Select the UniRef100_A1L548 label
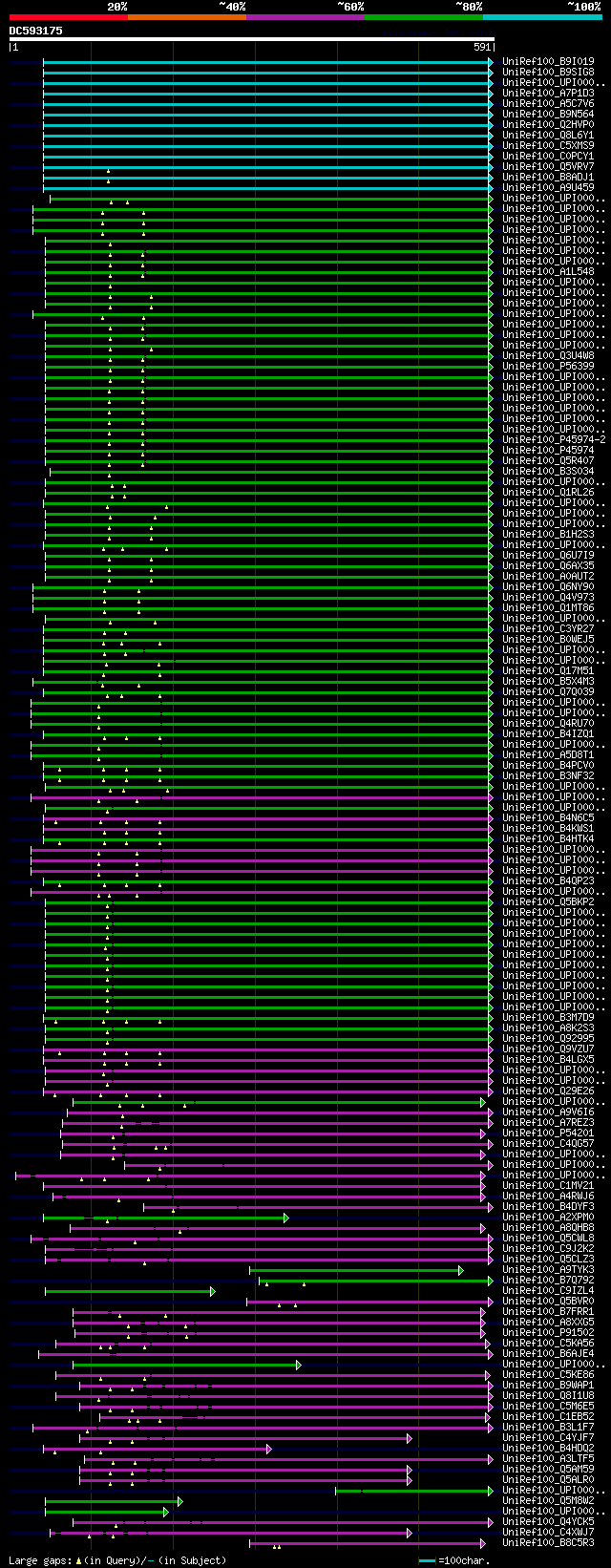 (x=548, y=271)
